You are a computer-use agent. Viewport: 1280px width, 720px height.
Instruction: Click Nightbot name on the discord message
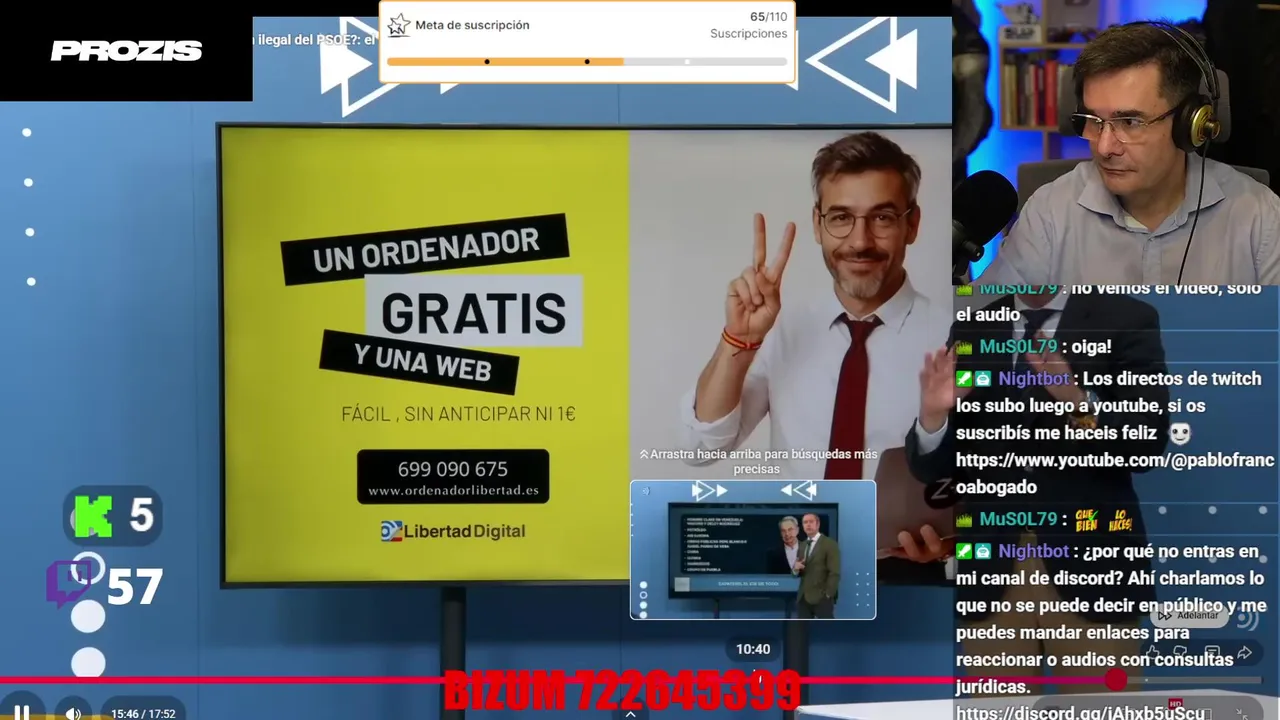1034,551
